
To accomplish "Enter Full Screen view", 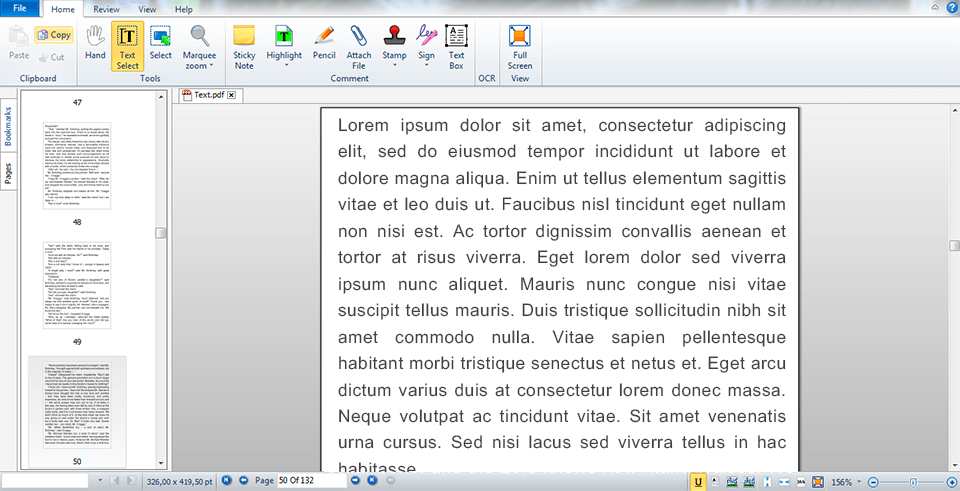I will (519, 45).
